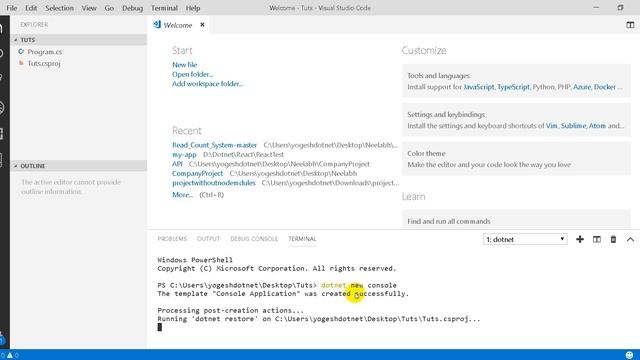The image size is (640, 360).
Task: Open the Go menu
Action: (x=109, y=8)
